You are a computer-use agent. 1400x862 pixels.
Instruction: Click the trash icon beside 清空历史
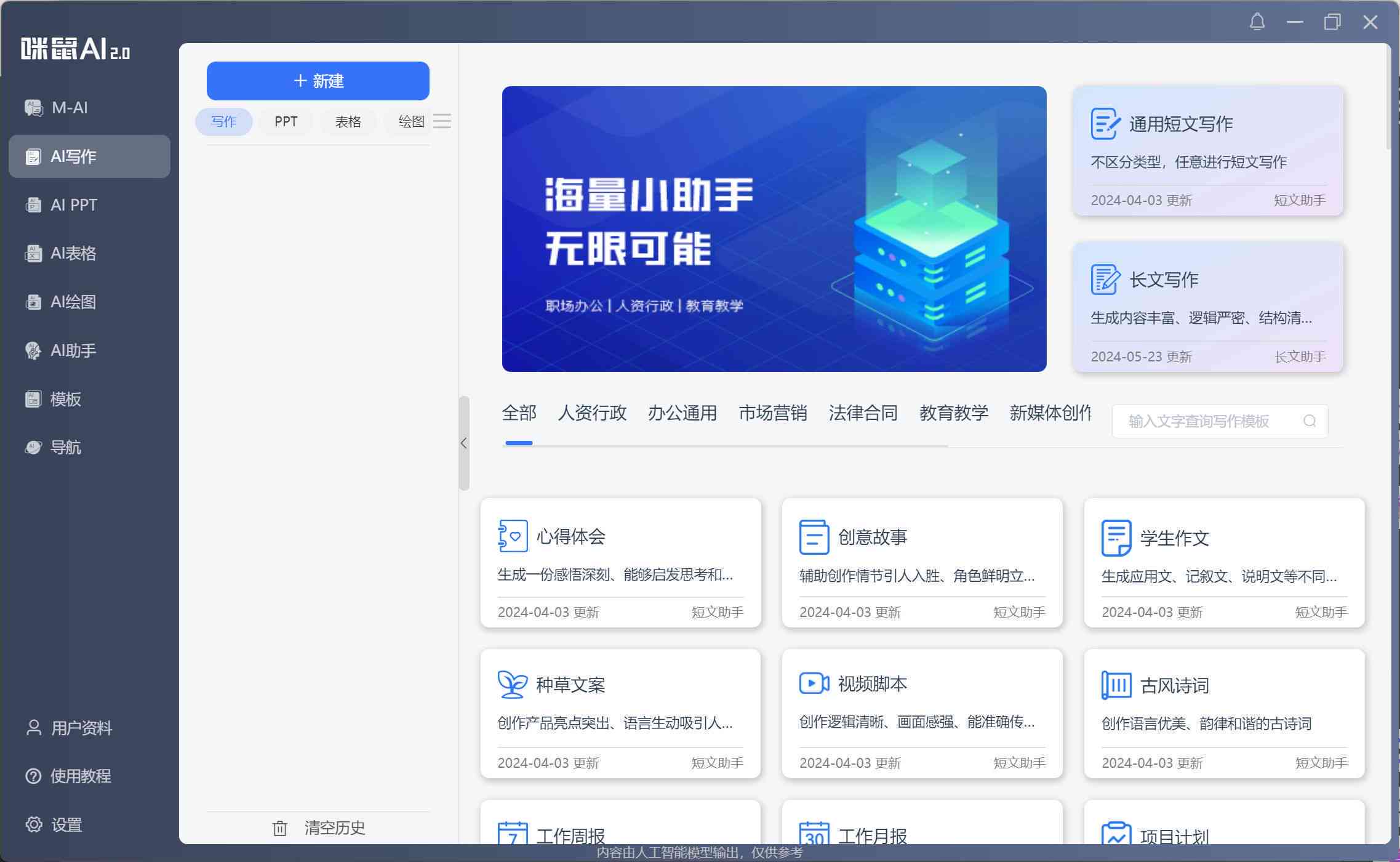(280, 828)
